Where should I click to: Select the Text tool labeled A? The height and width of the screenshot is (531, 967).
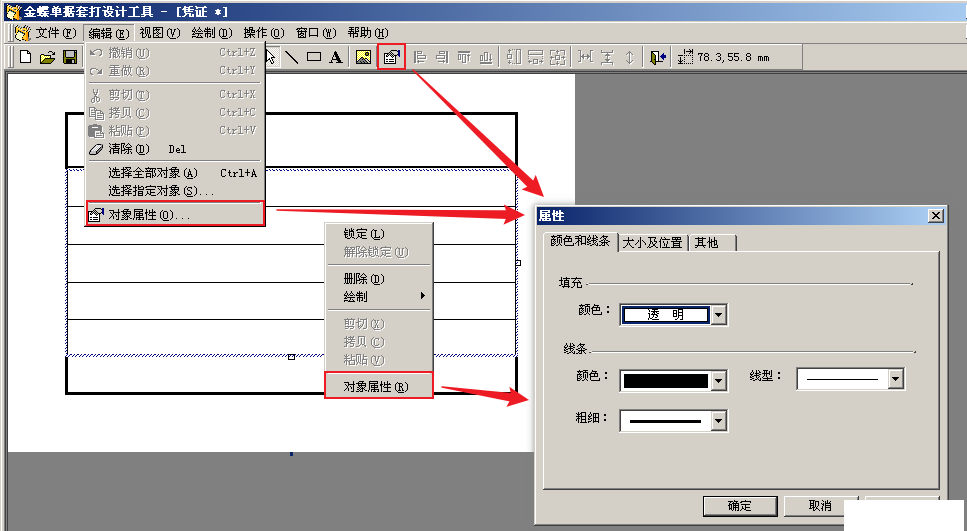[335, 57]
